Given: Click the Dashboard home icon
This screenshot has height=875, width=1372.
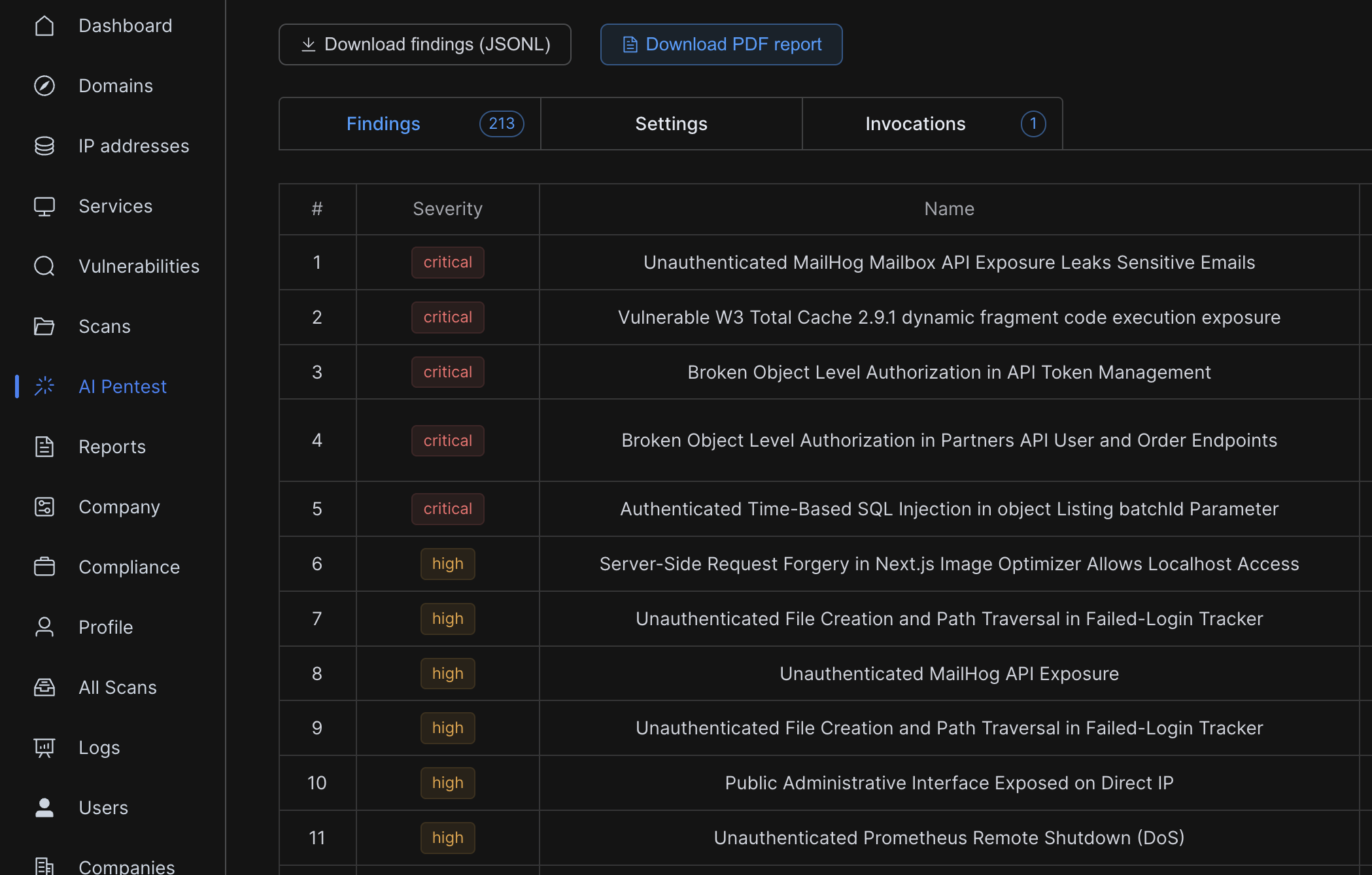Looking at the screenshot, I should pyautogui.click(x=44, y=26).
